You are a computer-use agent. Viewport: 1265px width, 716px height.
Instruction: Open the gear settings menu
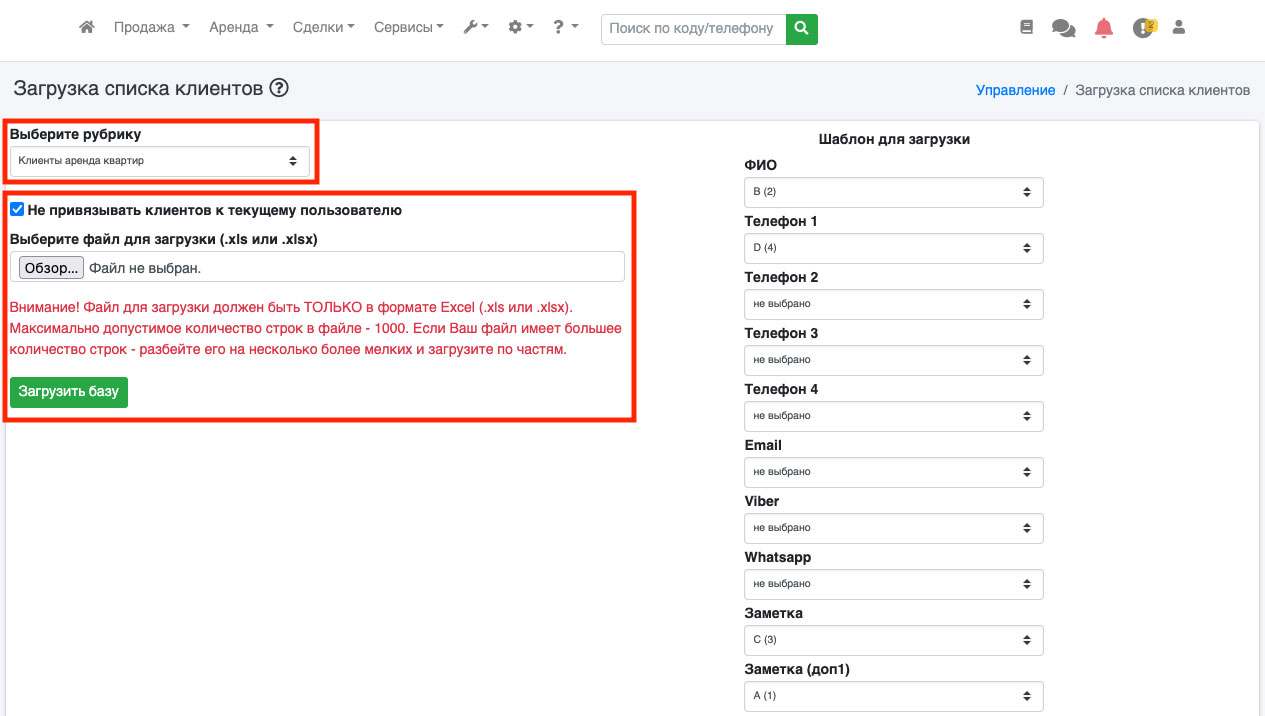click(520, 28)
